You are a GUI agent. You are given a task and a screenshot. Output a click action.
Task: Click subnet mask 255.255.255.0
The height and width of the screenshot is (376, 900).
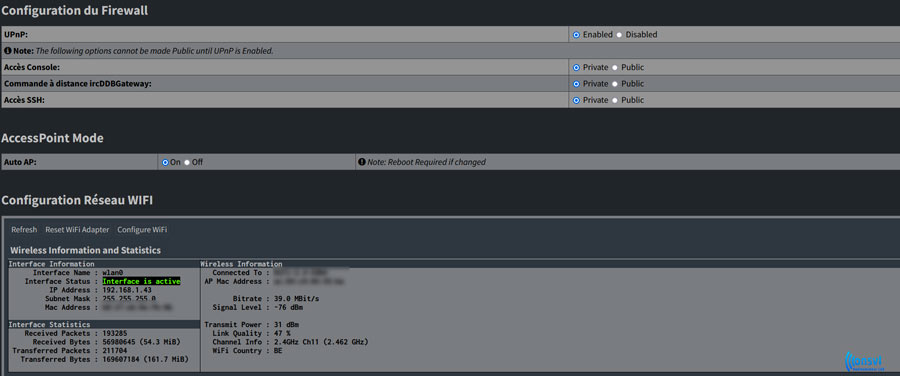click(x=129, y=299)
